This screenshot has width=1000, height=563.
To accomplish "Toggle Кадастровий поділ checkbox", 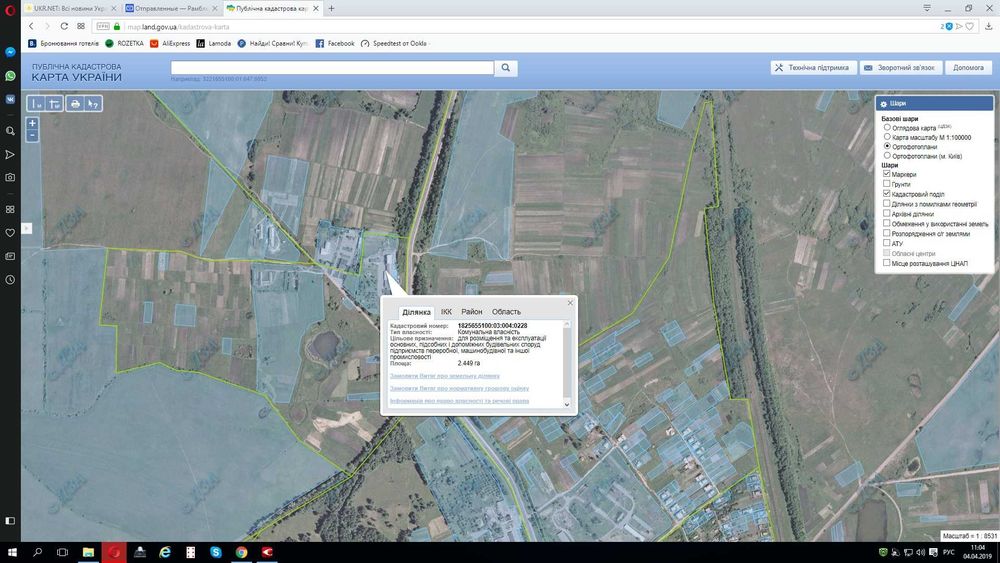I will (x=886, y=193).
